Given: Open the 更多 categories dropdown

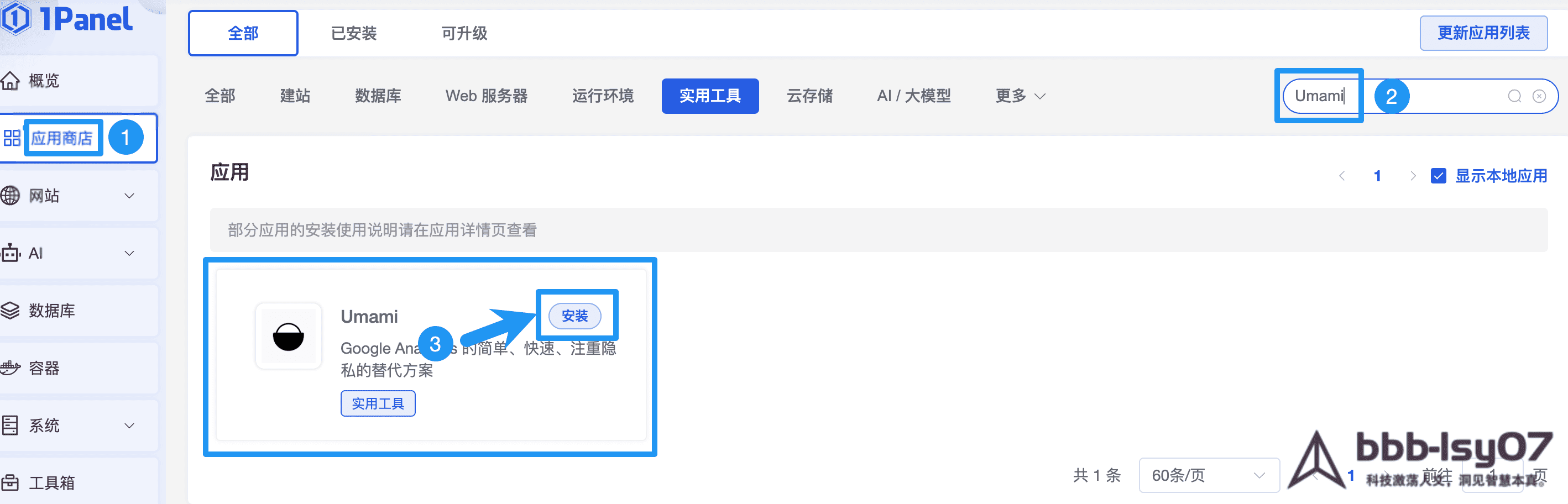Looking at the screenshot, I should [x=1020, y=96].
